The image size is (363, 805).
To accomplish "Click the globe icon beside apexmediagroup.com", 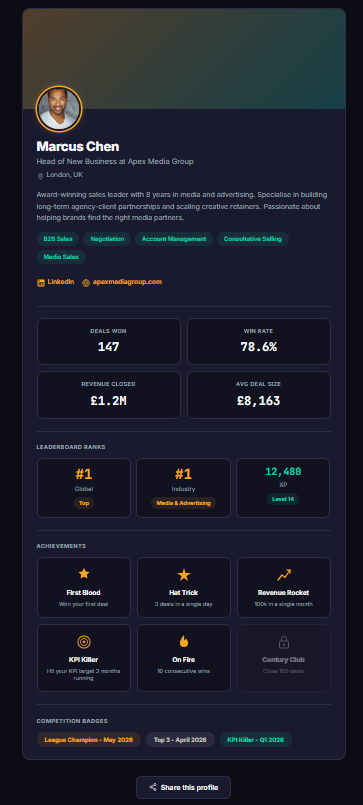I will [x=86, y=283].
